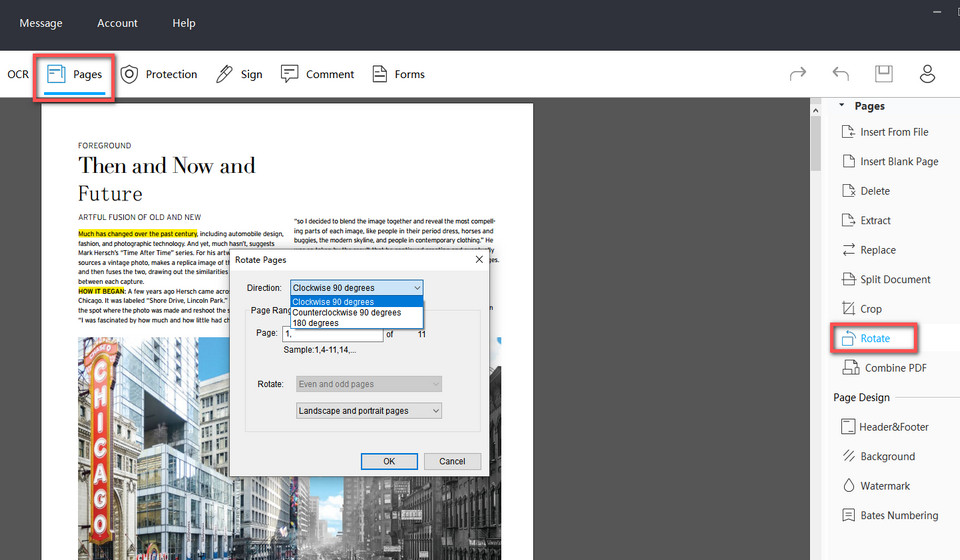Click the Header&Footer icon
The height and width of the screenshot is (560, 960).
[848, 427]
